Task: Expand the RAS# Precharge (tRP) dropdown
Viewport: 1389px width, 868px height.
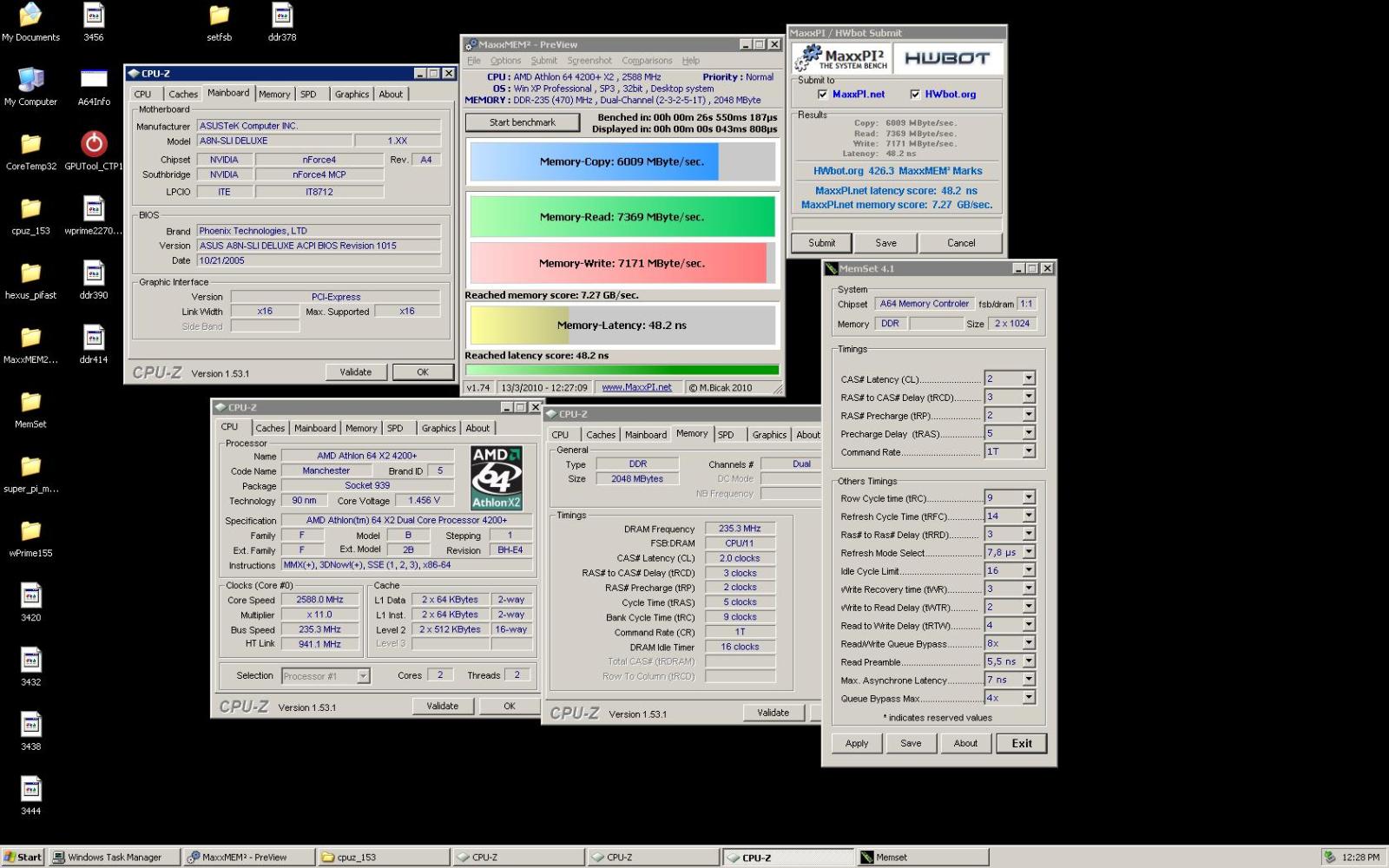Action: pos(1029,415)
